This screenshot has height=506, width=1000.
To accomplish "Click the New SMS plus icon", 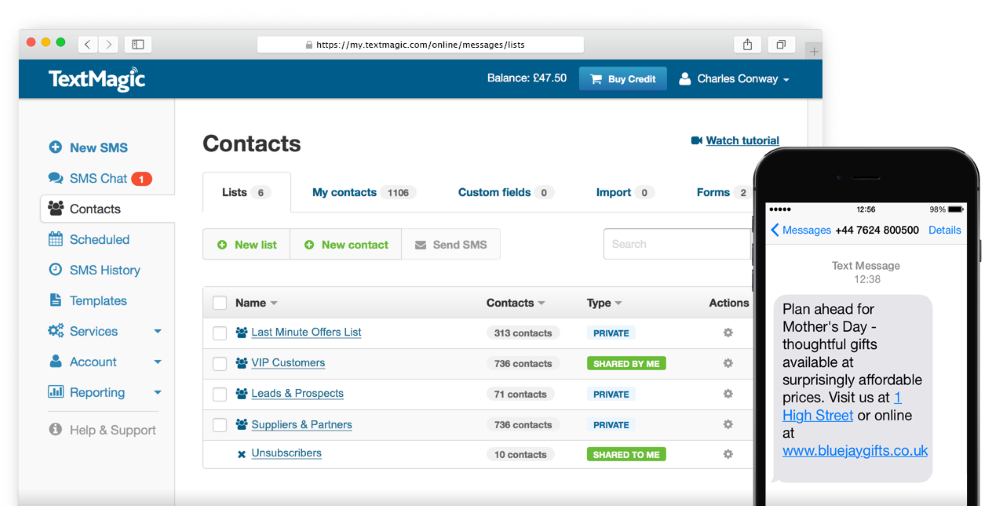I will [55, 147].
